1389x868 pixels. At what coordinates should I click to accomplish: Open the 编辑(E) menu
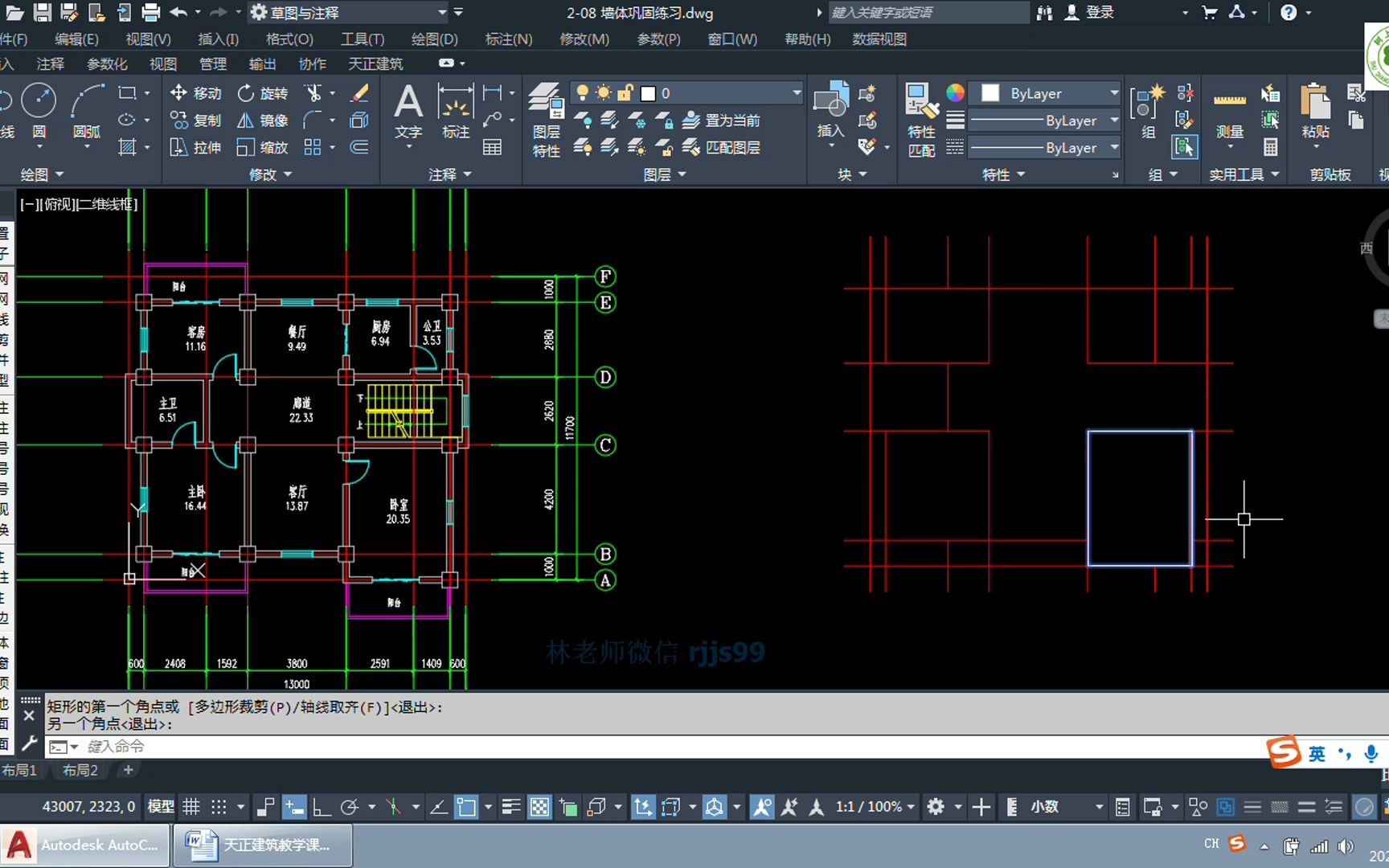coord(76,39)
